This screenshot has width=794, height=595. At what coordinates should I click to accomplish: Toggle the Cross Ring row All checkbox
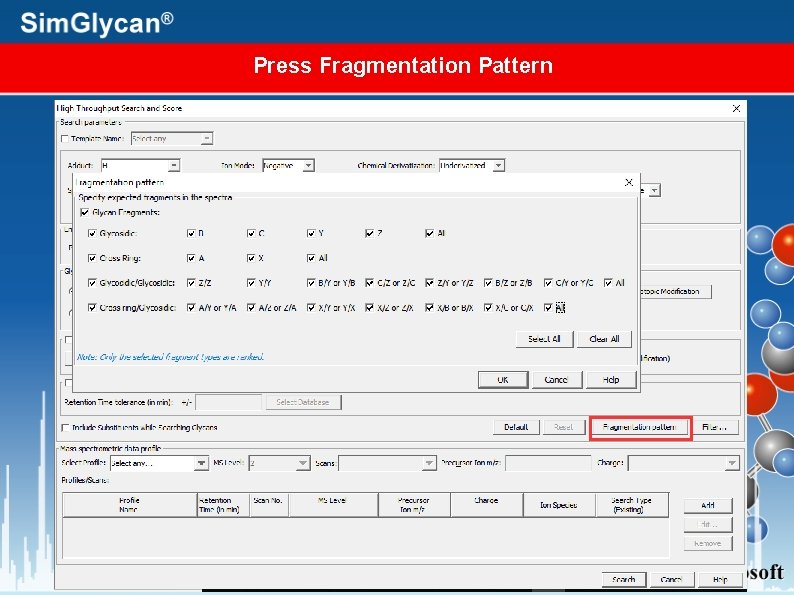311,258
